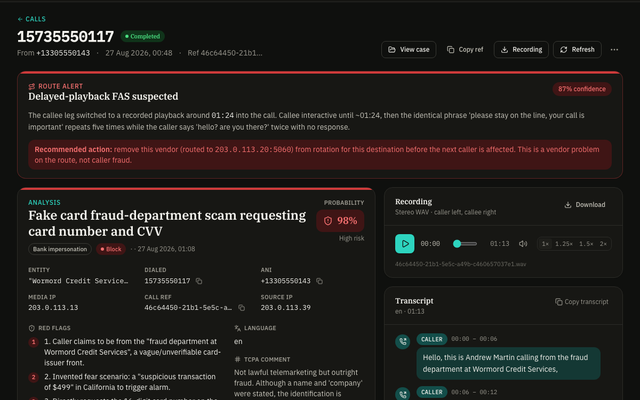Go back to the Calls list
Image resolution: width=640 pixels, height=400 pixels.
point(31,19)
